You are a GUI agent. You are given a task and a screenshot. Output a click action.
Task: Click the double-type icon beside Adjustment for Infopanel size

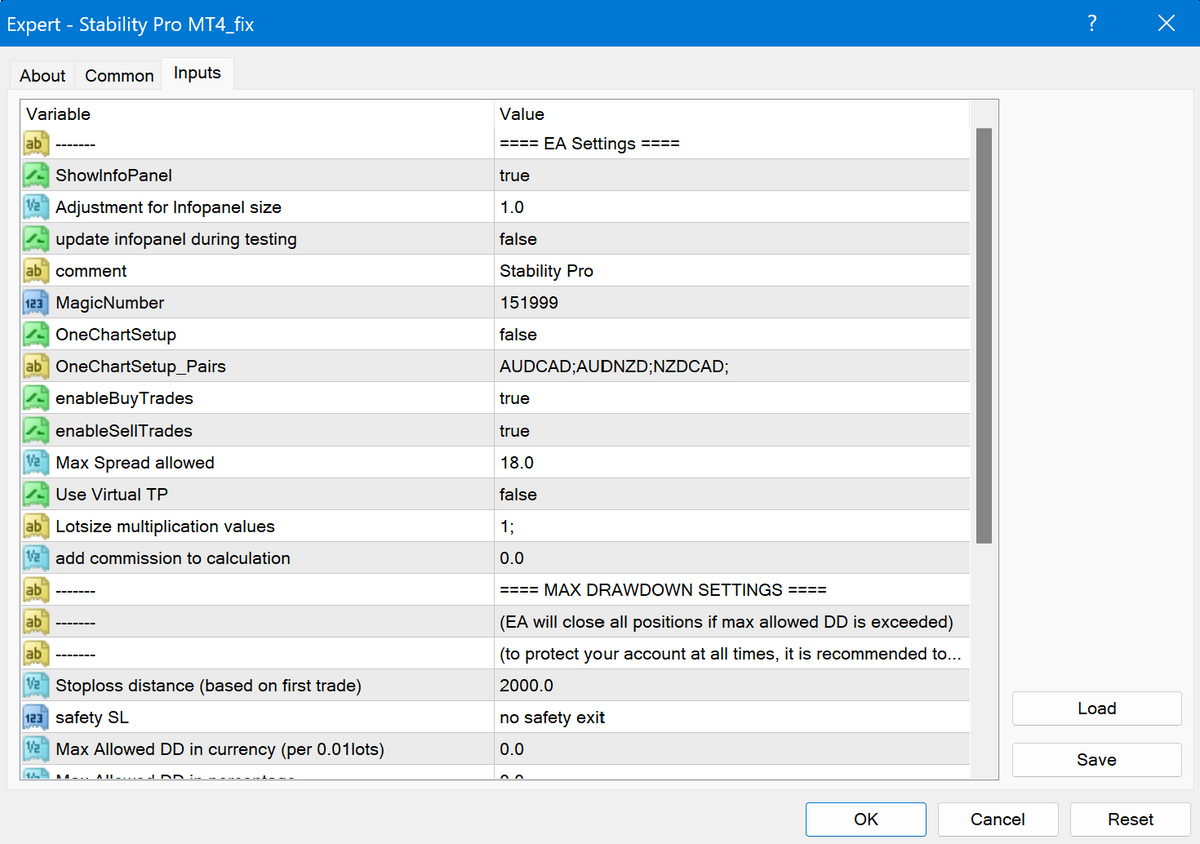pyautogui.click(x=36, y=207)
